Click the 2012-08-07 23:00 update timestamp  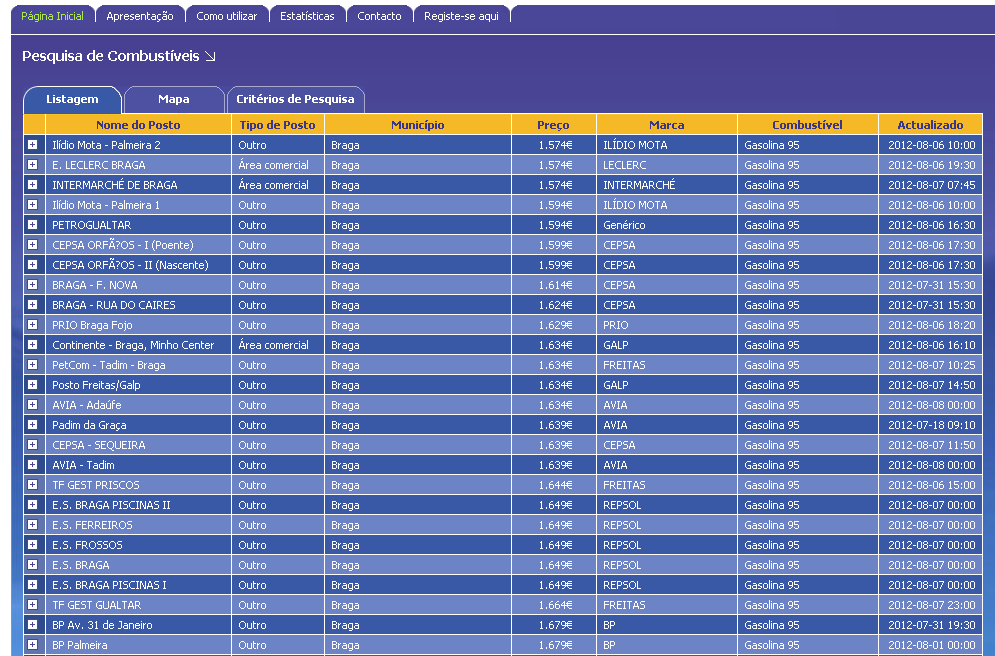[932, 605]
